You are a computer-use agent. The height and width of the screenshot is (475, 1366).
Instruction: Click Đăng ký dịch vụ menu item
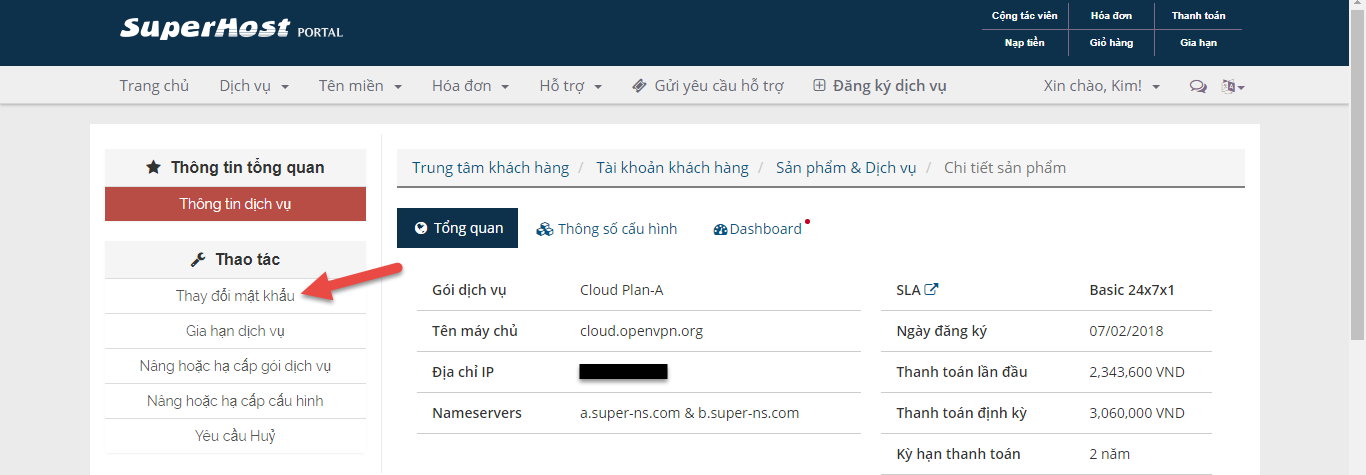point(880,86)
